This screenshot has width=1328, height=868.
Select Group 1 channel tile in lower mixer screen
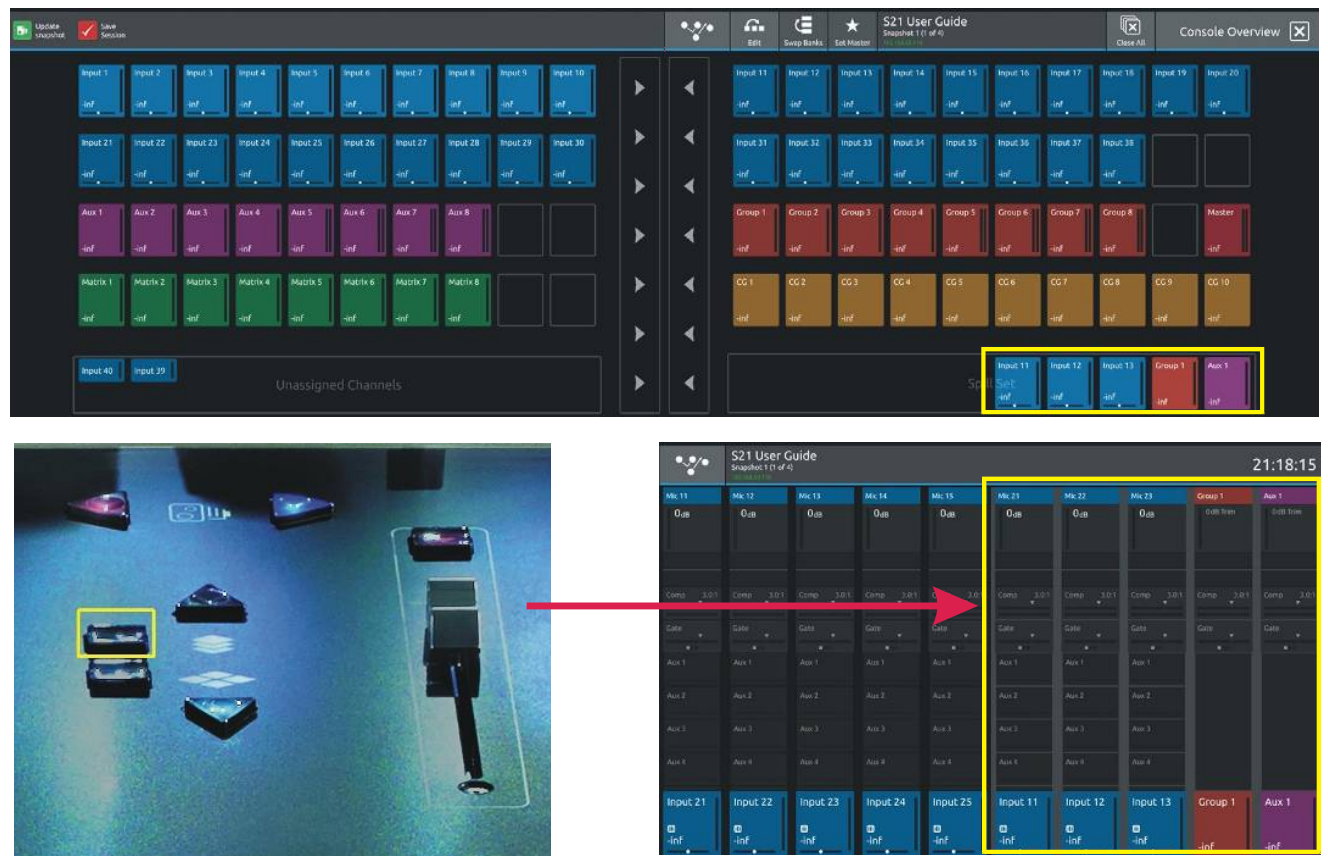[x=1224, y=822]
